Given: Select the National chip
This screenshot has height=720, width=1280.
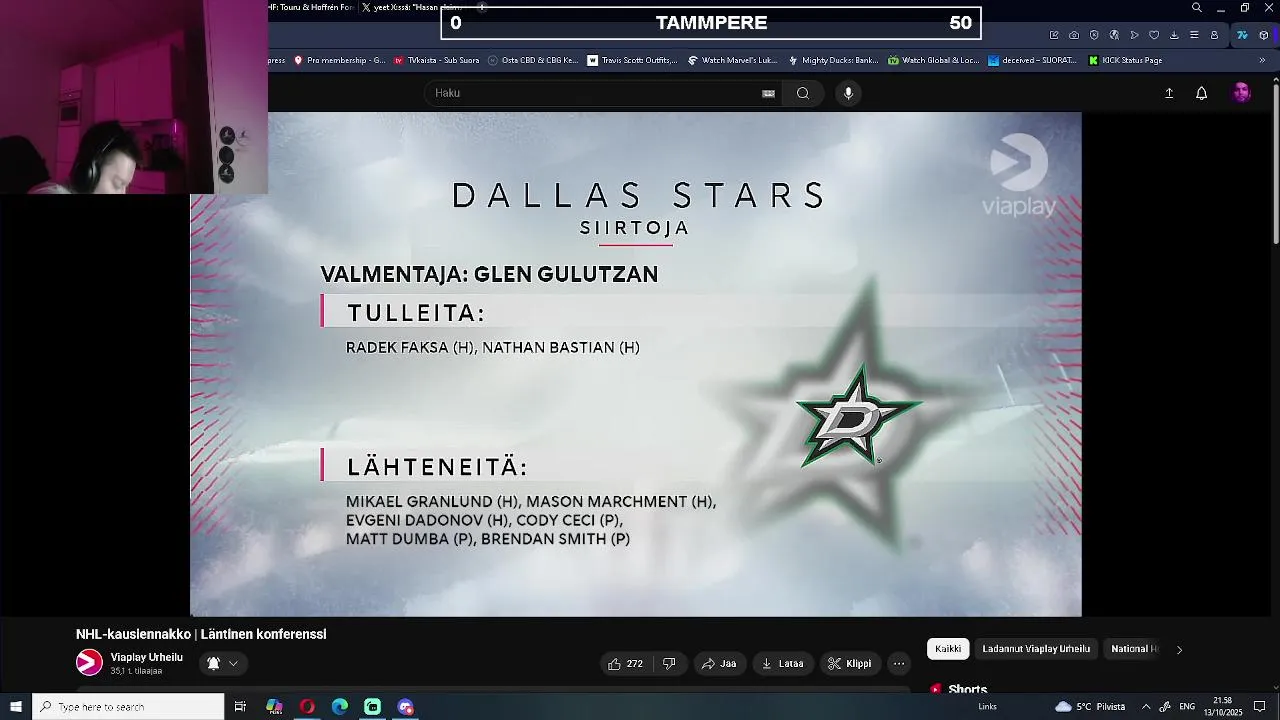Looking at the screenshot, I should click(1134, 649).
